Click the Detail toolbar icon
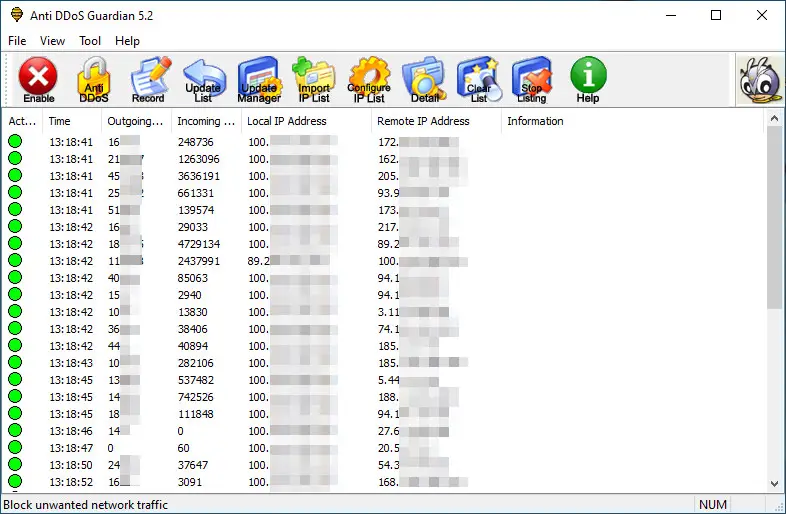 [424, 80]
